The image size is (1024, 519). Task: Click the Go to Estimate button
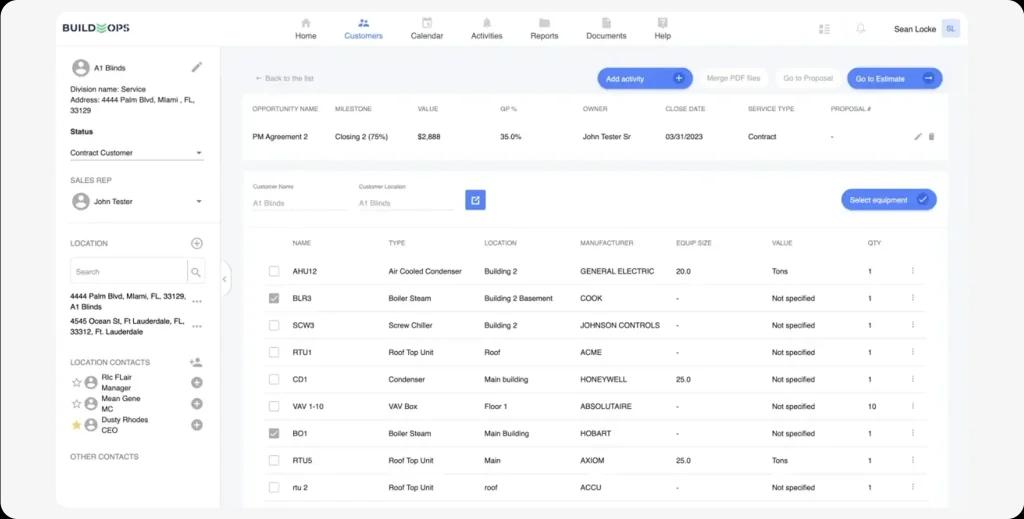(894, 78)
